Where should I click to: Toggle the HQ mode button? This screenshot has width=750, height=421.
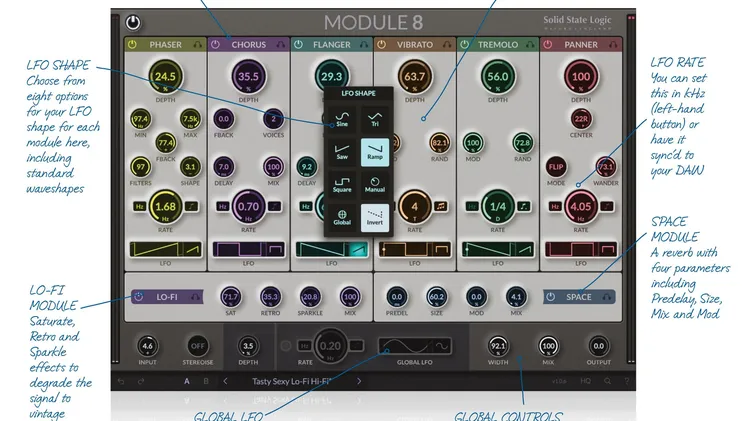pyautogui.click(x=585, y=381)
